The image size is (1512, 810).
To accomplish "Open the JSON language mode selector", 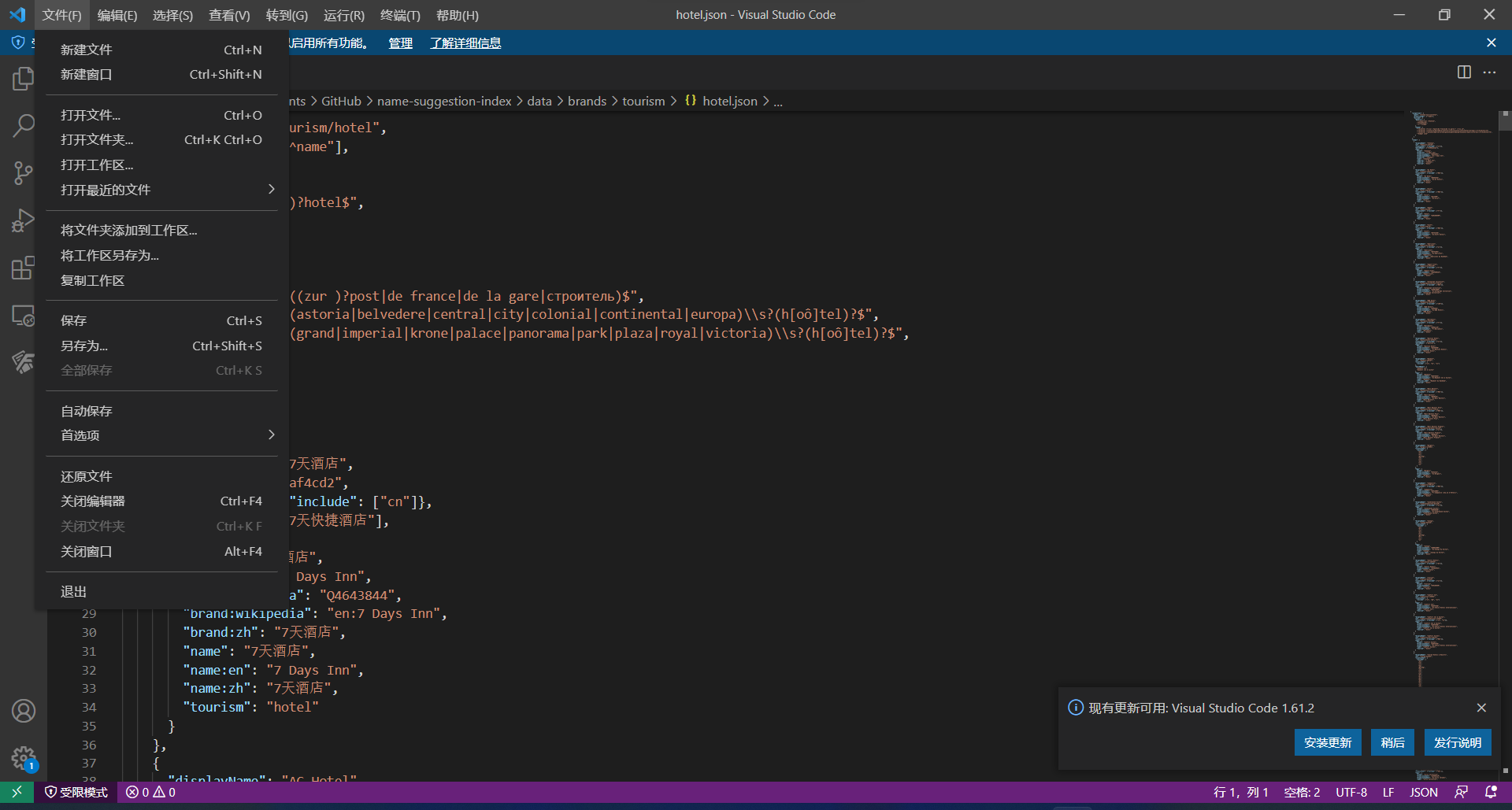I will [x=1423, y=792].
